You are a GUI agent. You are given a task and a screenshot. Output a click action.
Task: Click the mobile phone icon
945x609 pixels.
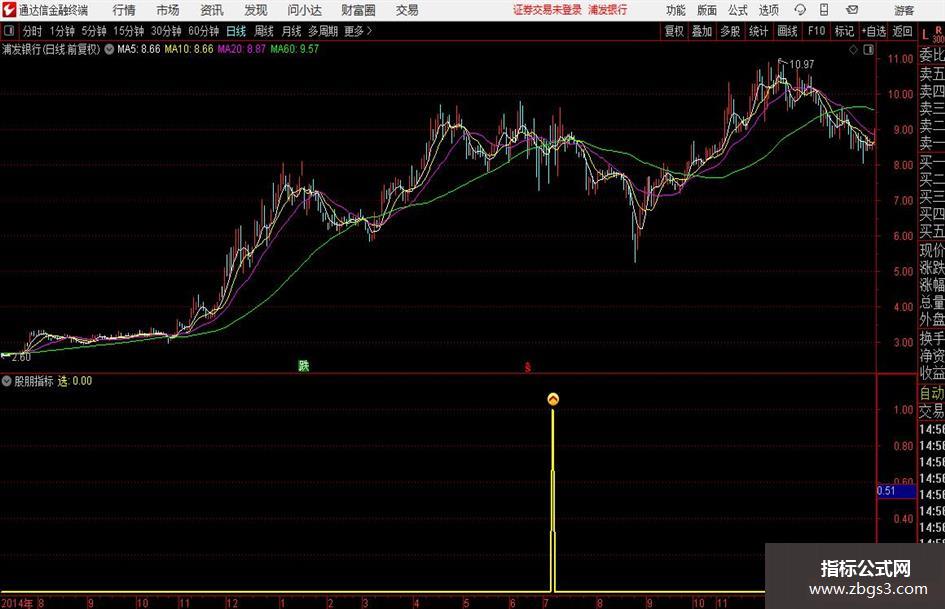pos(824,10)
